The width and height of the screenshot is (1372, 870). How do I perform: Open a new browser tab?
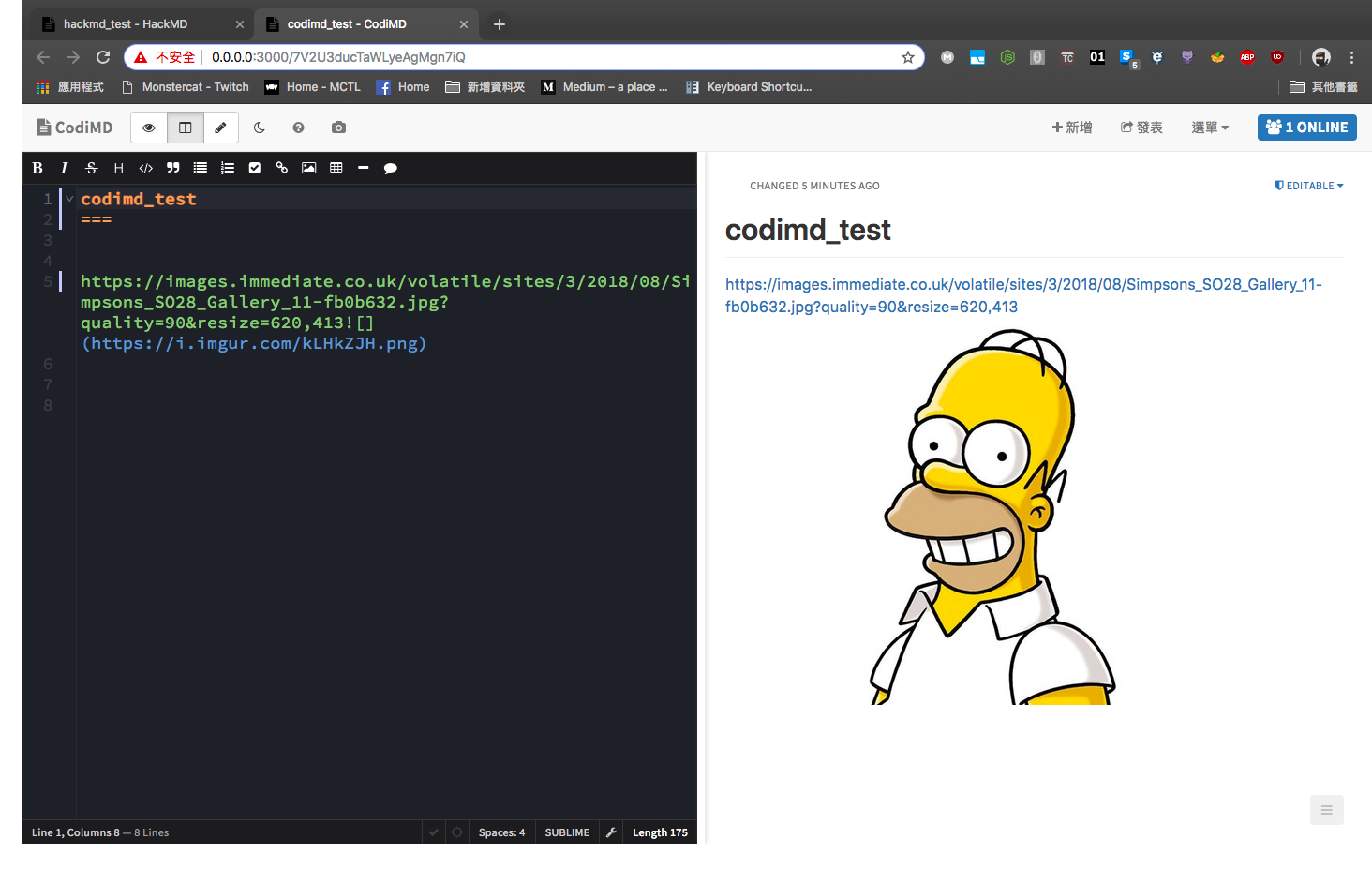(500, 24)
